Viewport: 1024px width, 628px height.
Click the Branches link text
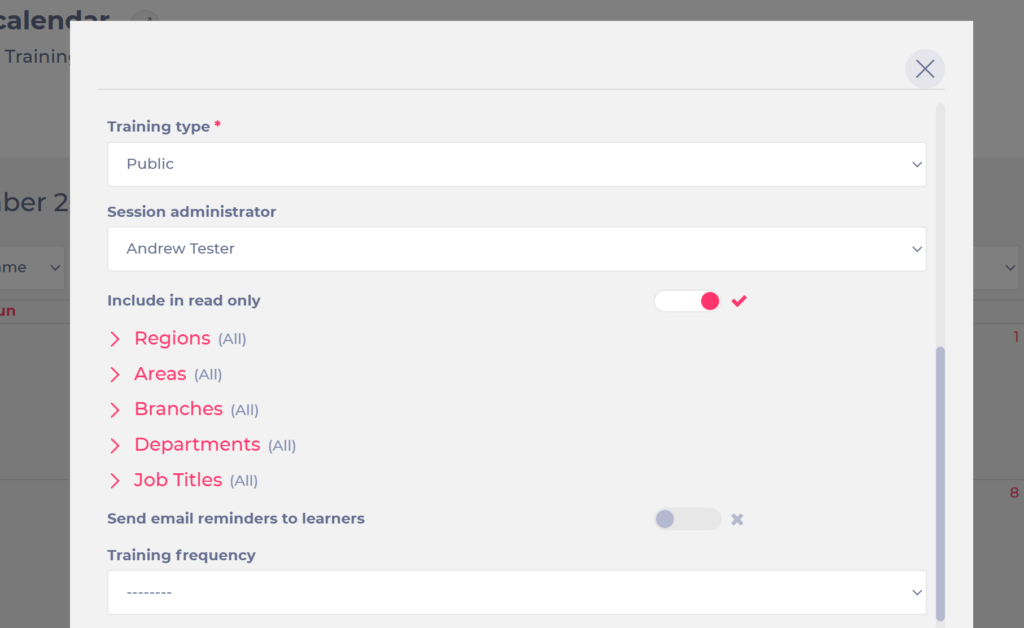pos(179,409)
